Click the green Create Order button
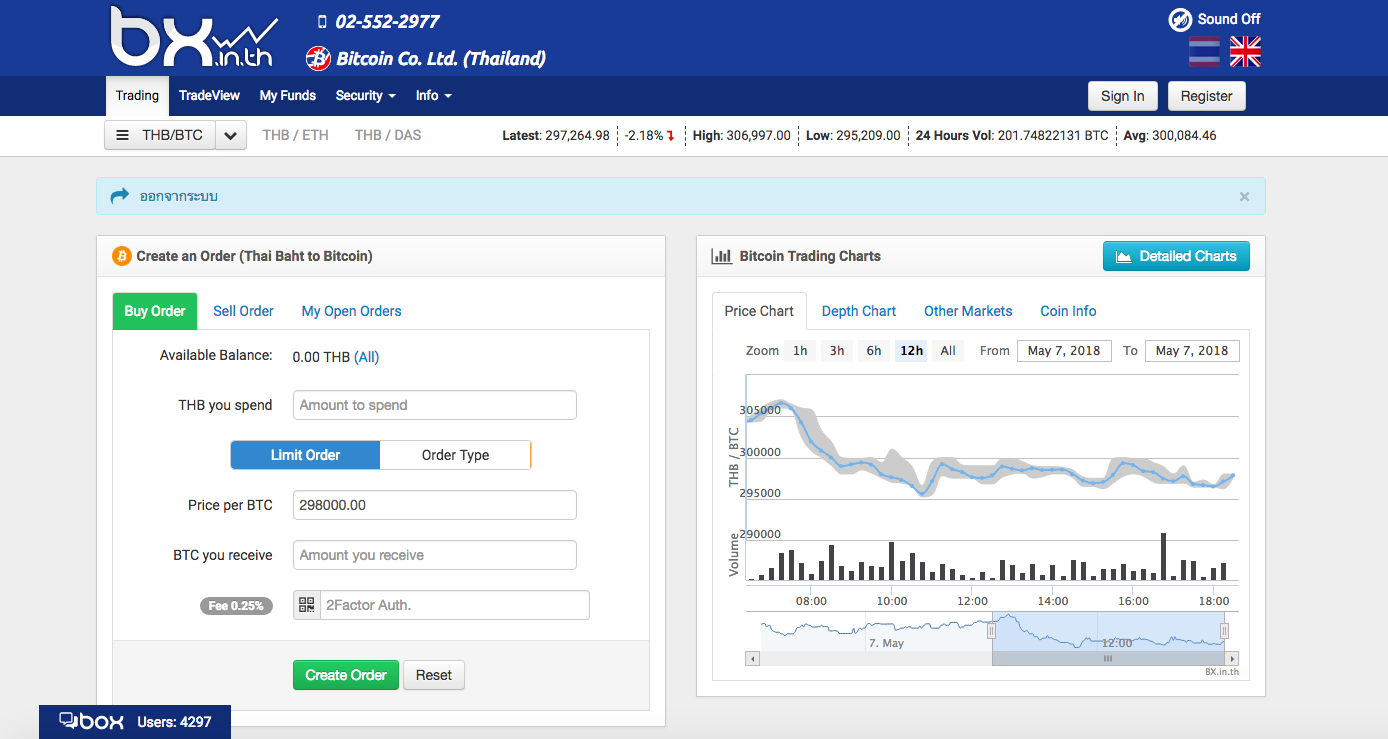The image size is (1388, 739). click(x=346, y=675)
